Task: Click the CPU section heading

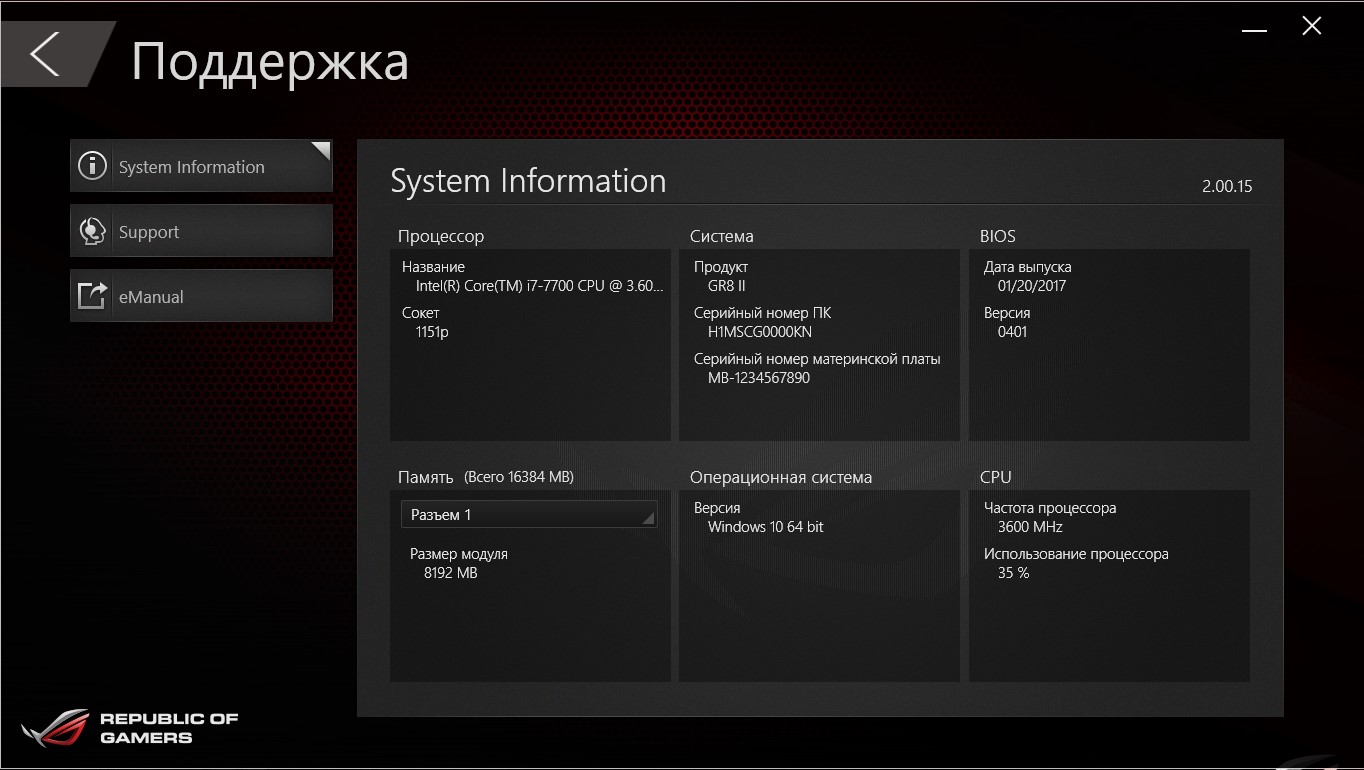Action: 996,478
